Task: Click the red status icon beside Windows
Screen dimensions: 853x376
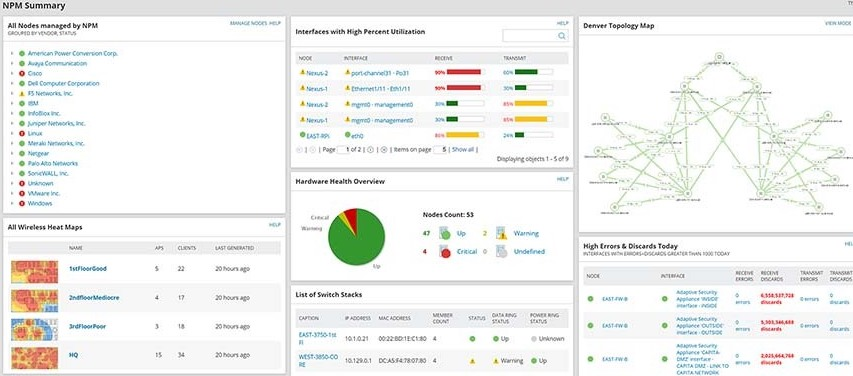Action: pyautogui.click(x=22, y=204)
